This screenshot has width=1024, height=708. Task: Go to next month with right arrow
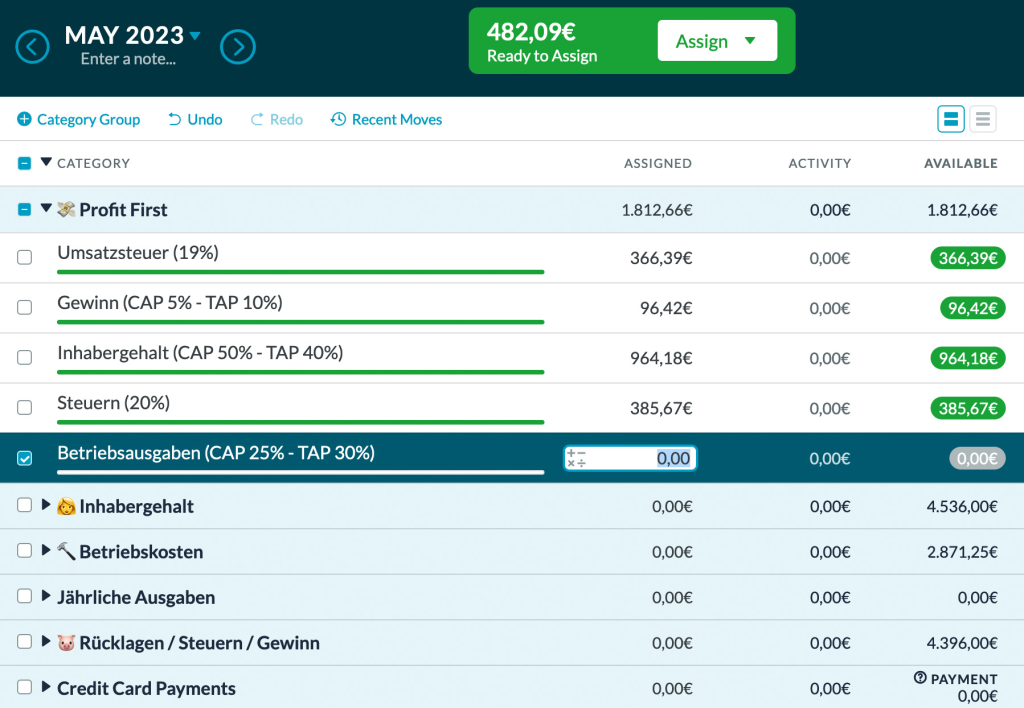[x=238, y=46]
